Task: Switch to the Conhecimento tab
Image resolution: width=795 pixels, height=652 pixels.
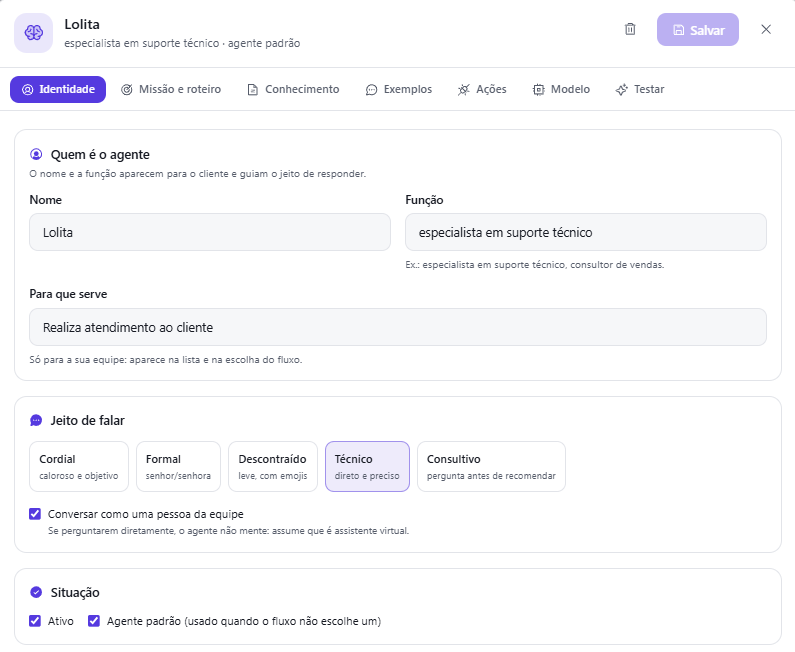Action: coord(293,89)
